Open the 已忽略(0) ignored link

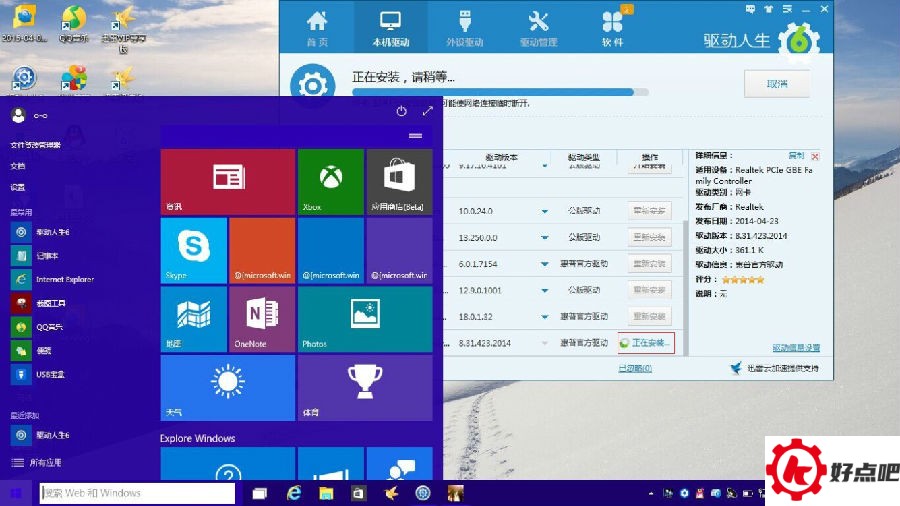(635, 368)
